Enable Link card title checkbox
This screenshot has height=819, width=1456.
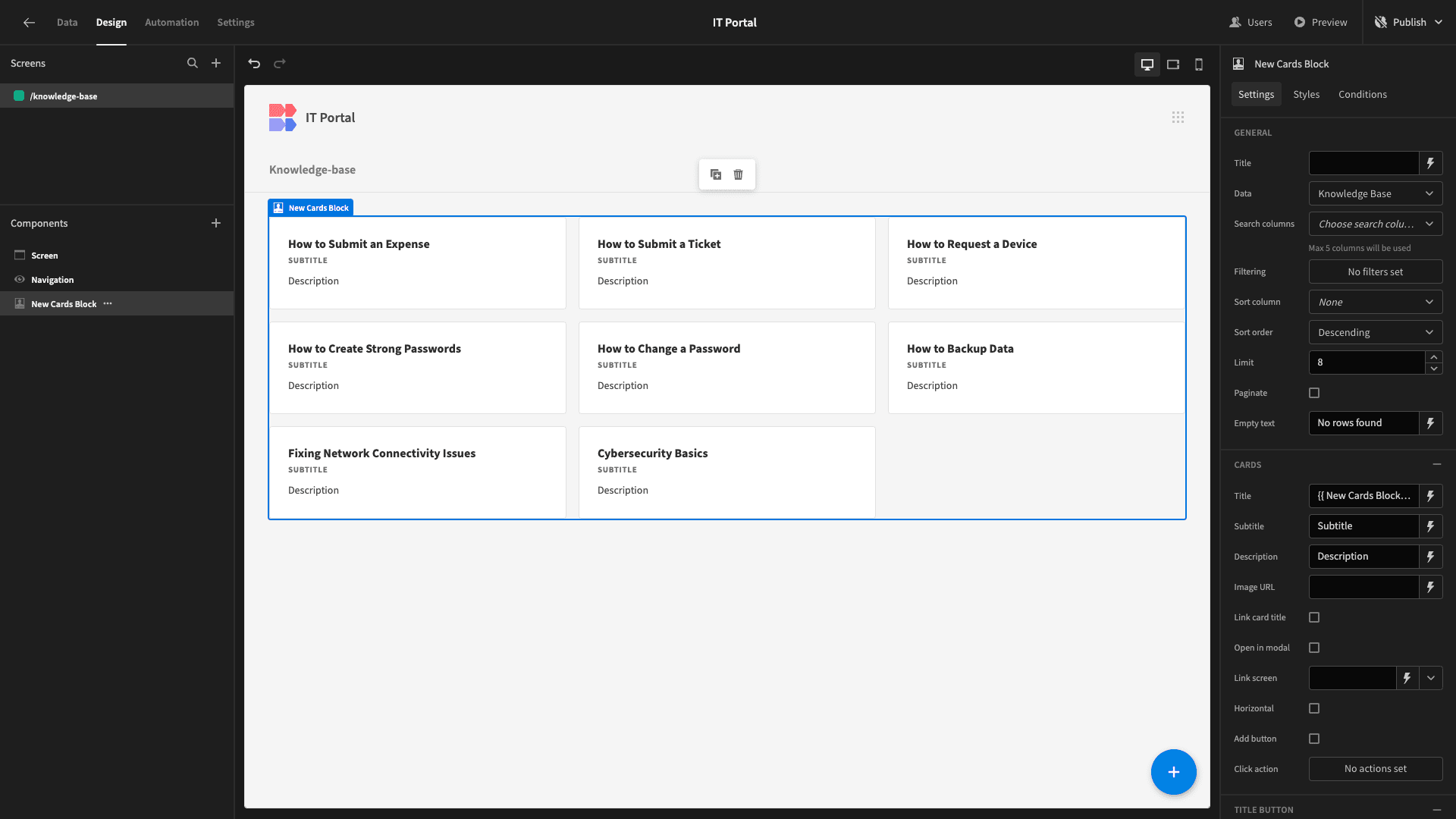click(1314, 617)
